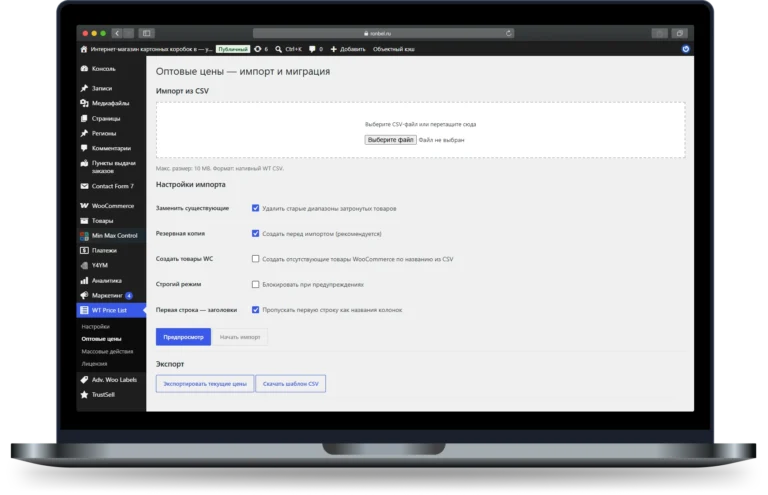Enable Создать отсутствующие товары WooCommerce checkbox

click(256, 259)
